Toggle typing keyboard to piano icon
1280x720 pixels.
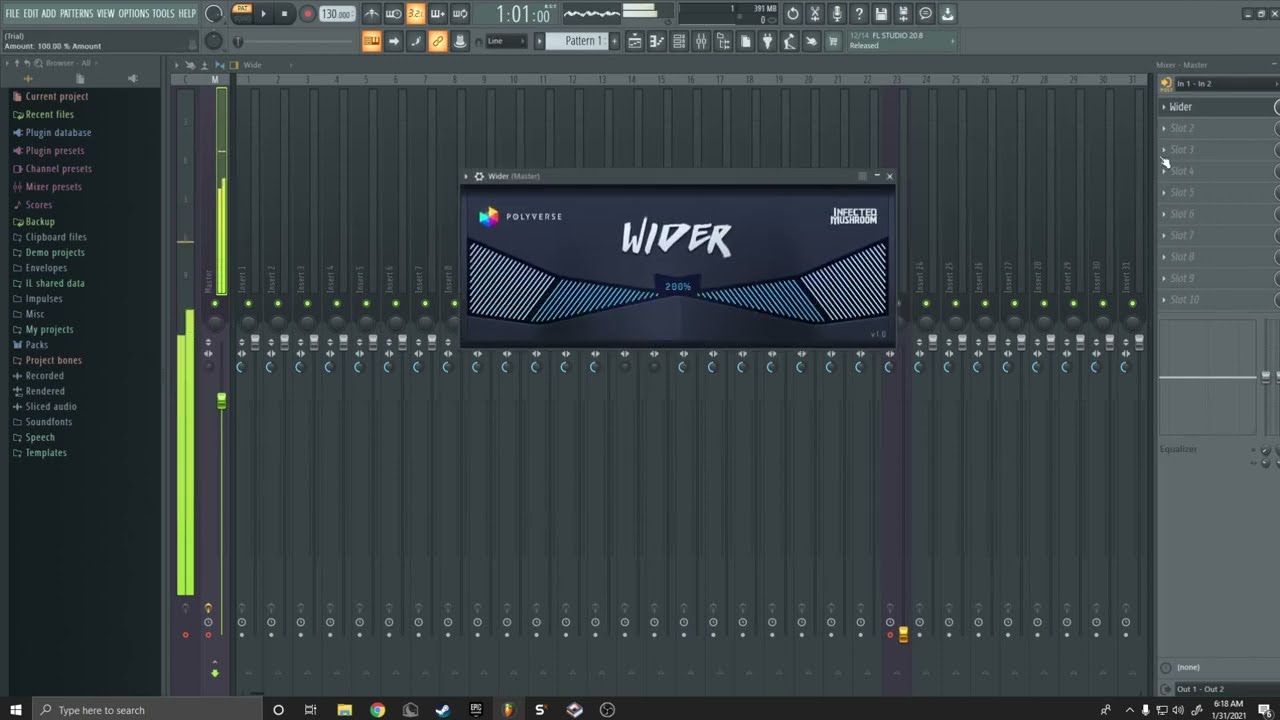(371, 41)
